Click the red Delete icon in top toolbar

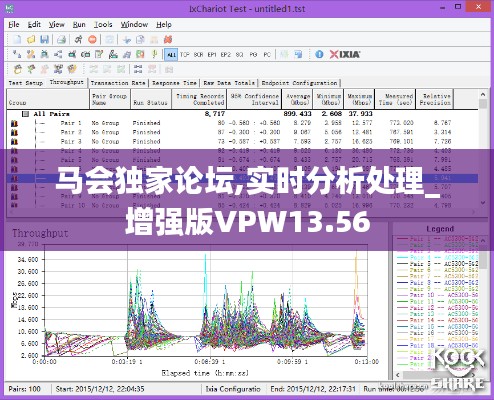click(x=168, y=40)
